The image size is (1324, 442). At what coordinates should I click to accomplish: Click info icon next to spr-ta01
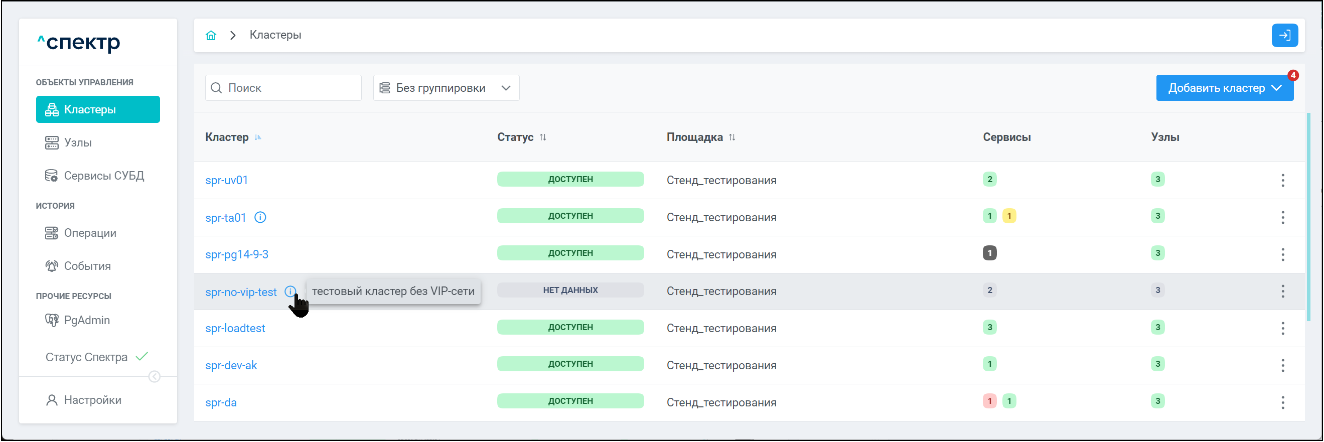click(260, 217)
